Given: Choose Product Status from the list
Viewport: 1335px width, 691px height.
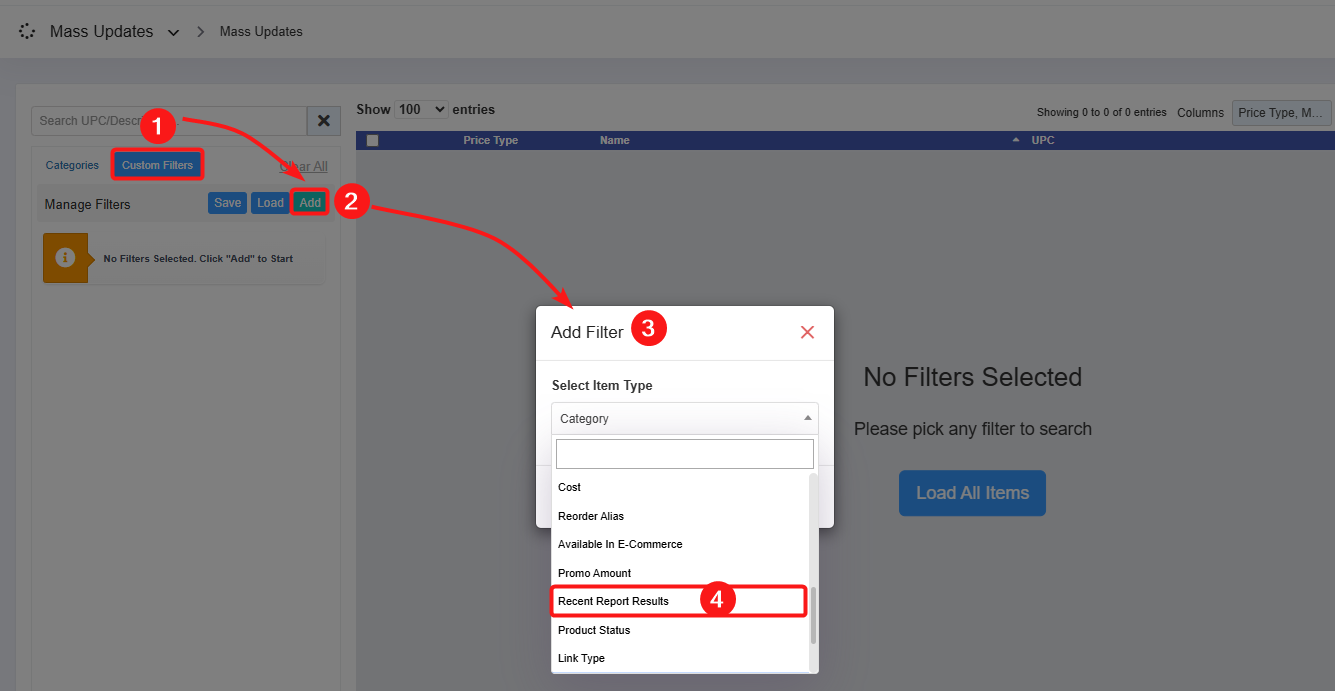Looking at the screenshot, I should coord(594,630).
